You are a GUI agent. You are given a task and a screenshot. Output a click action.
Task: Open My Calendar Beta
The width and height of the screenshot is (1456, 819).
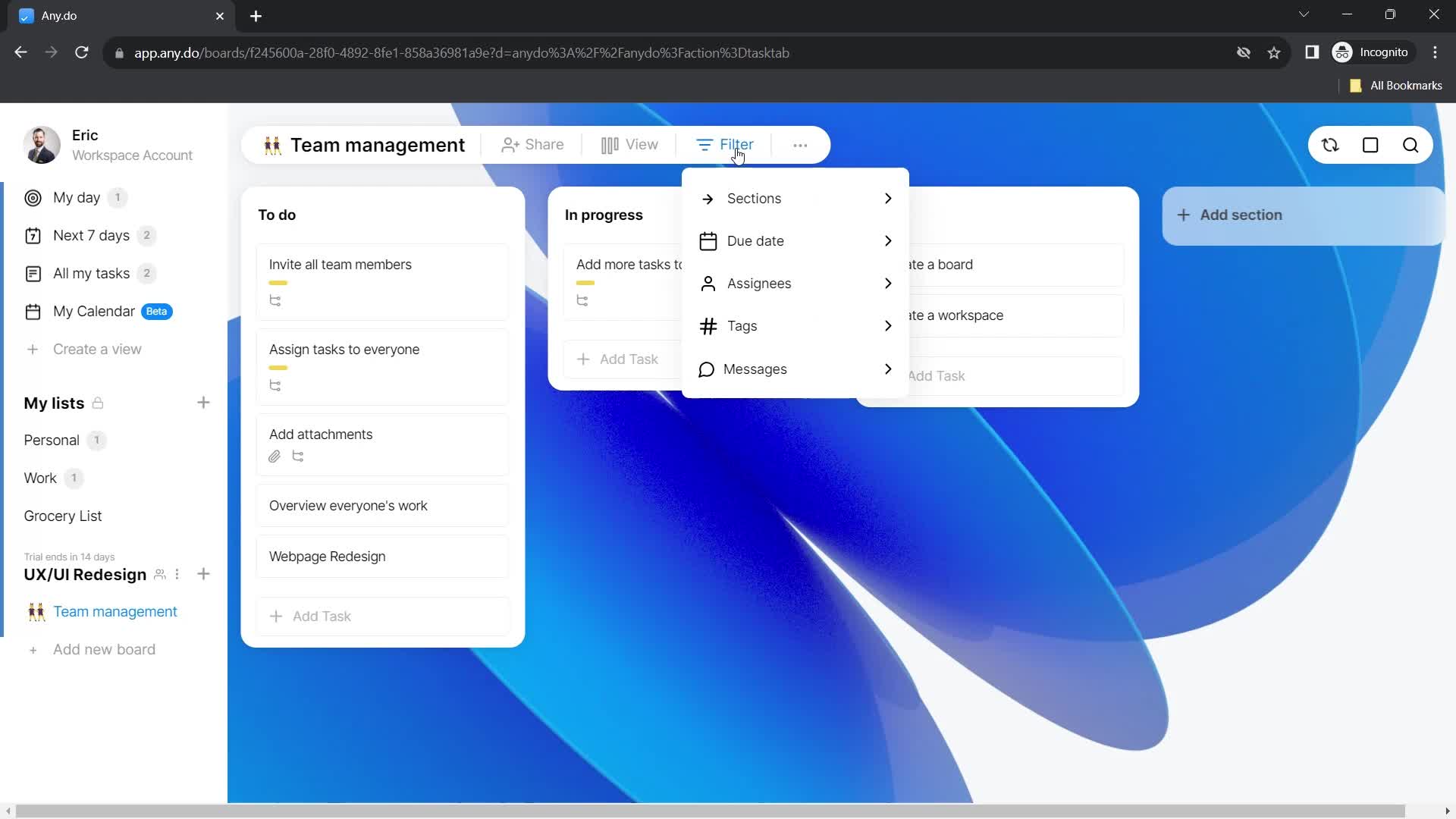pos(99,312)
